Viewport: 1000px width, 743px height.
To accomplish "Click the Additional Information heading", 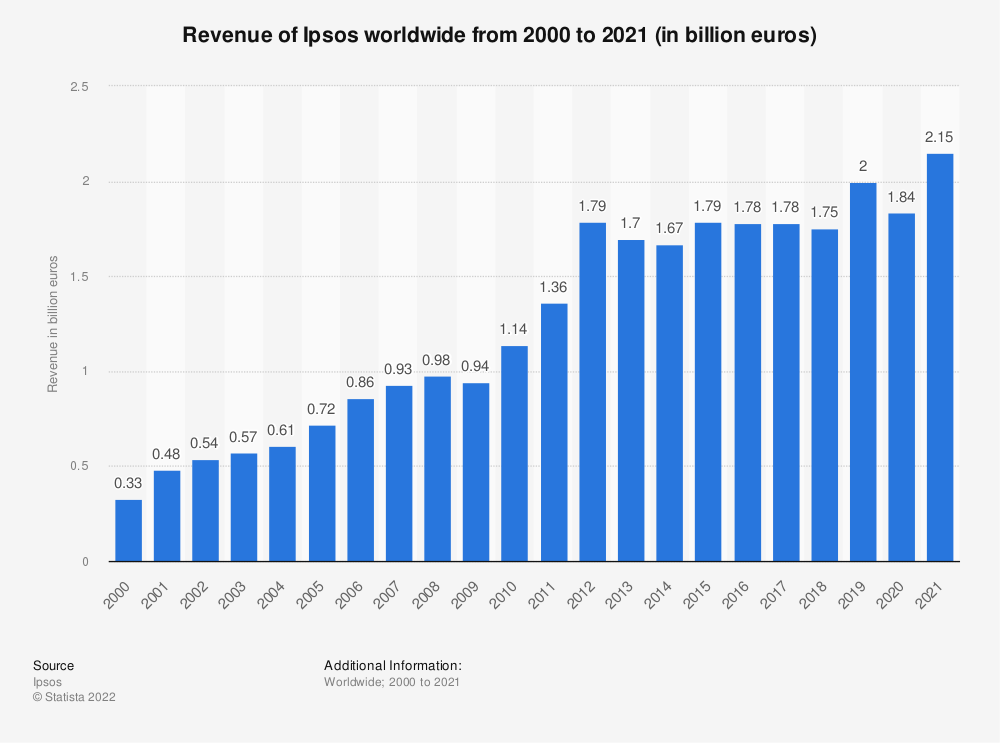I will click(x=392, y=665).
